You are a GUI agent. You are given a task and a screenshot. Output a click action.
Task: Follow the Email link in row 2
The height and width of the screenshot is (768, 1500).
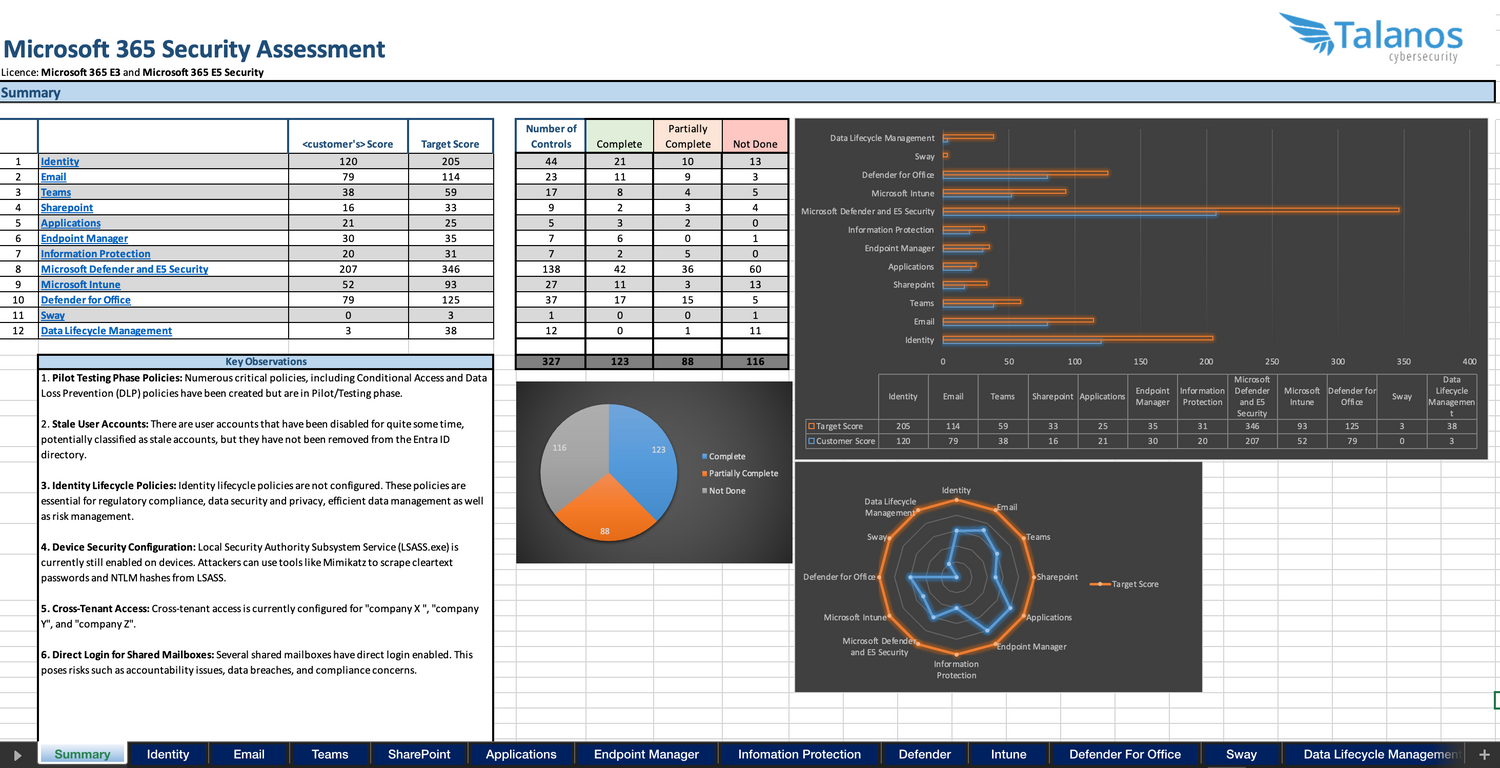54,177
